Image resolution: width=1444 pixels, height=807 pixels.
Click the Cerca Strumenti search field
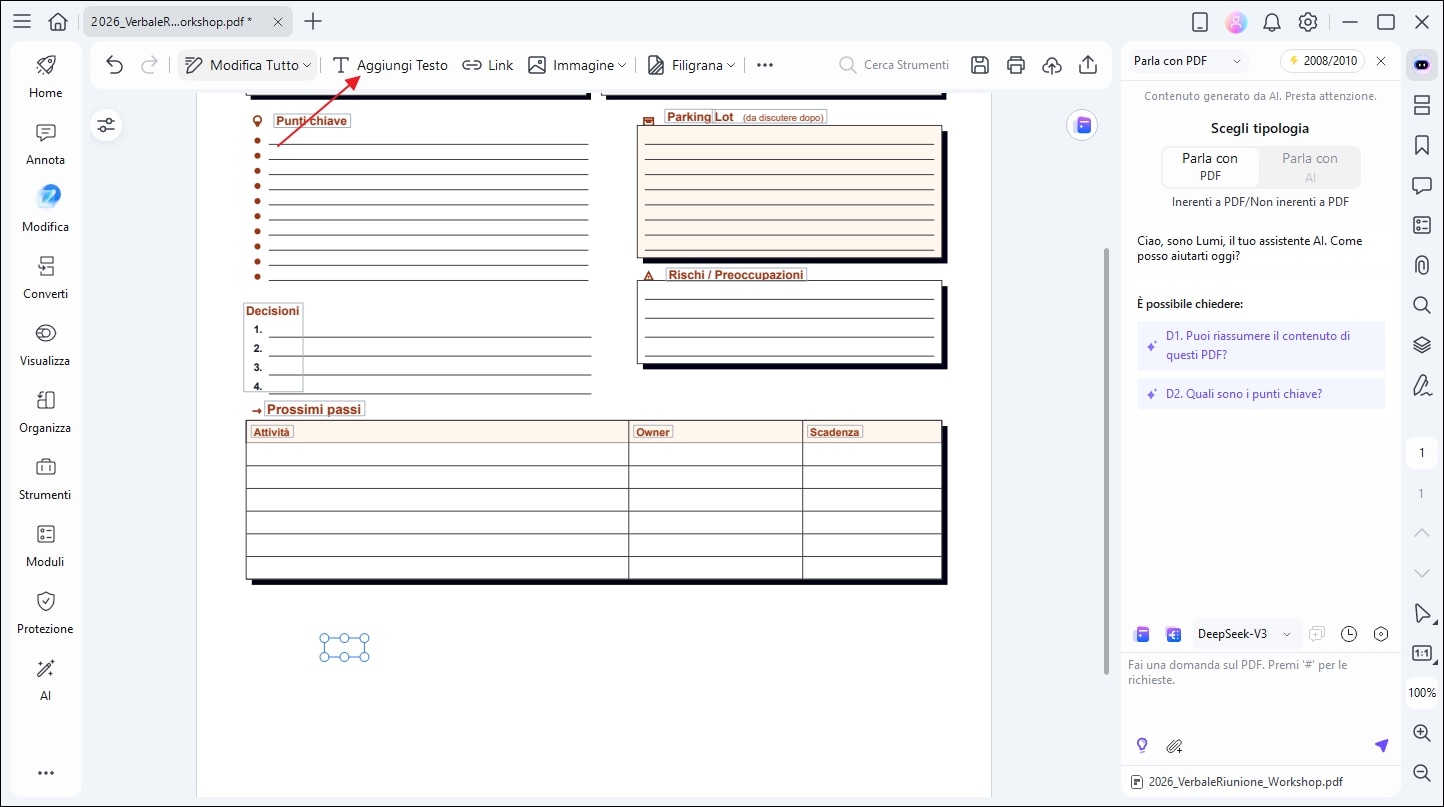pos(895,65)
